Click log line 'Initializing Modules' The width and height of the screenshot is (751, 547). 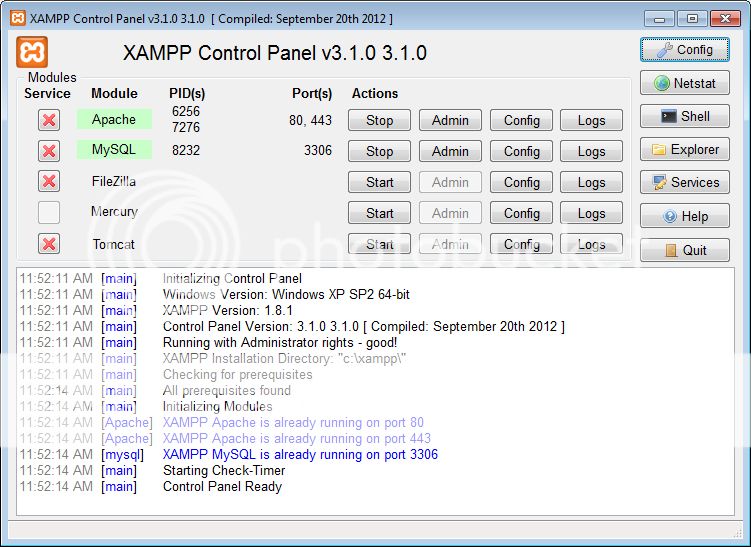(218, 406)
